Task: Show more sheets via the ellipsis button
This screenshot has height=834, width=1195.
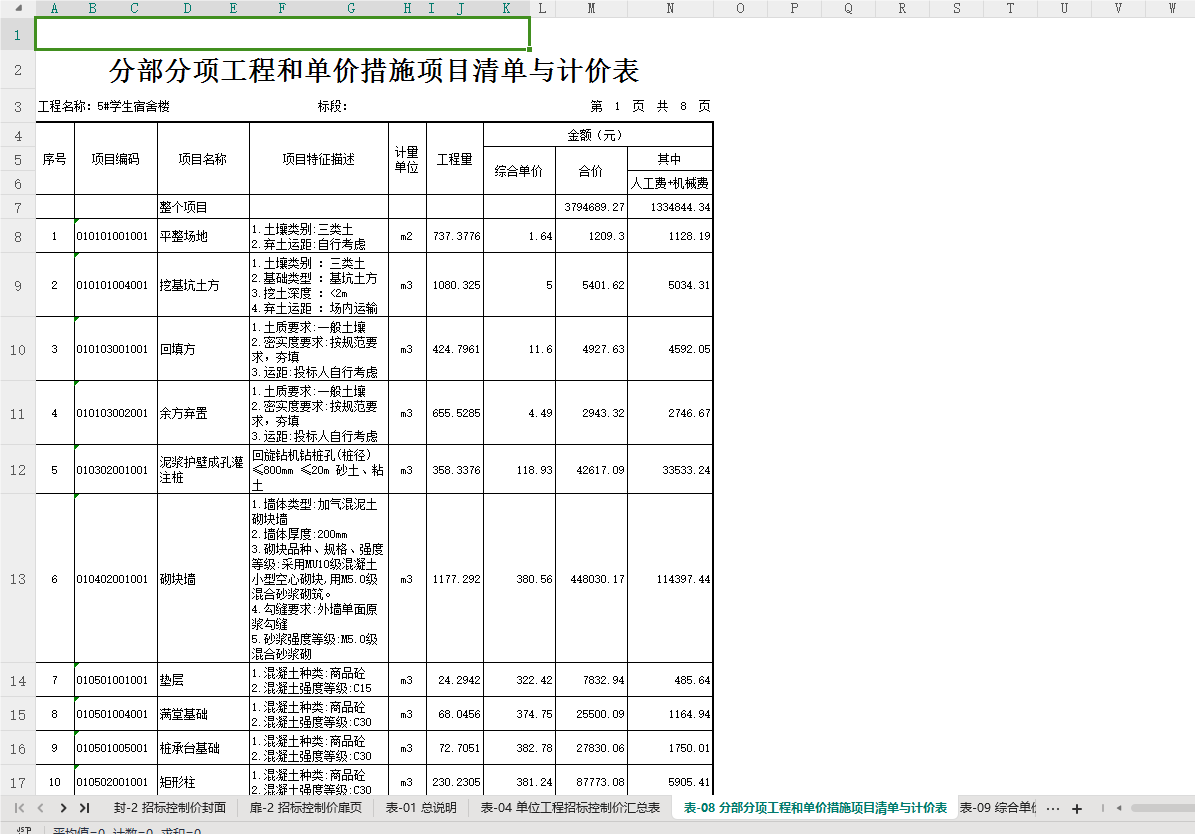Action: (x=1052, y=809)
